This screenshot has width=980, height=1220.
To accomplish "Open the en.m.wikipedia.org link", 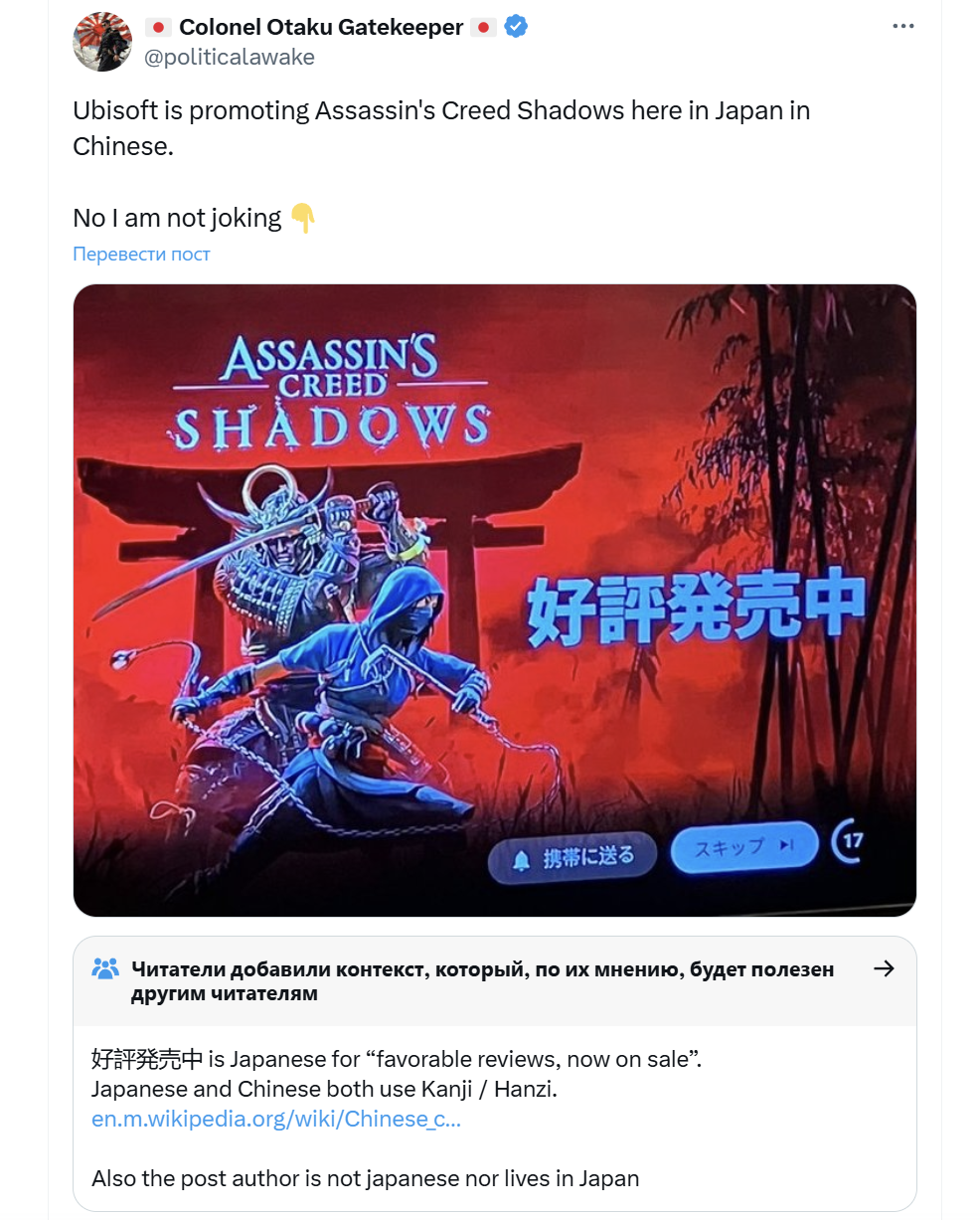I will point(275,1119).
